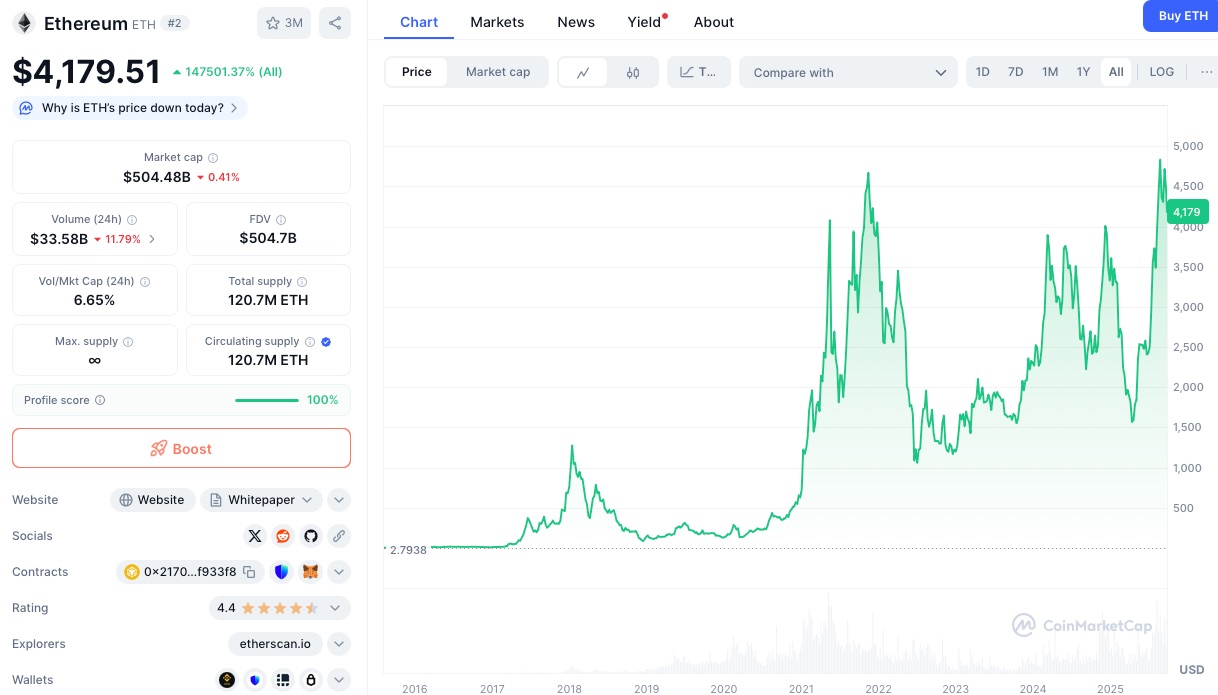Screen dimensions: 1218x695
Task: Expand more Contracts chevron
Action: tap(339, 572)
